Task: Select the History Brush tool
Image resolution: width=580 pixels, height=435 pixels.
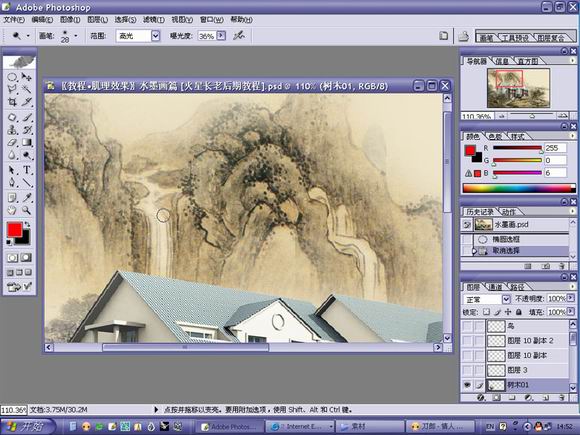Action: (x=27, y=130)
